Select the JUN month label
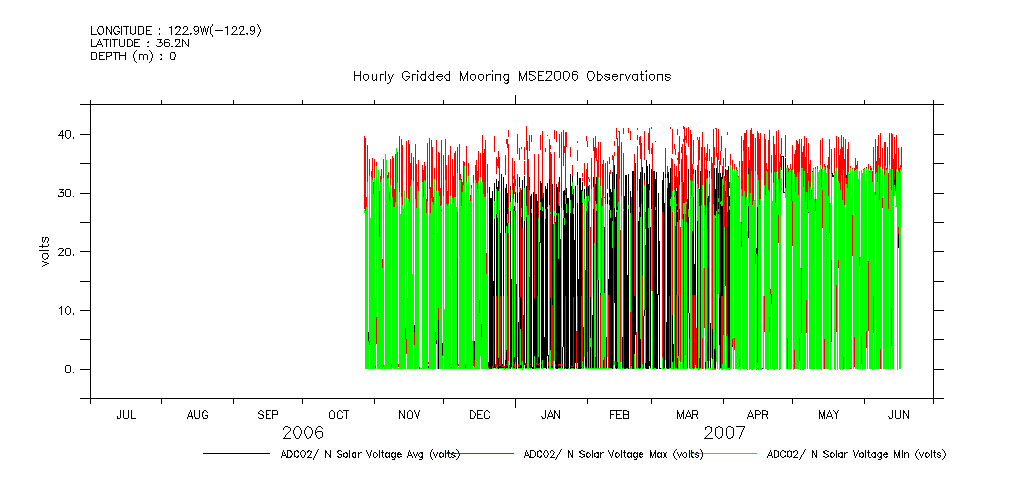 899,414
